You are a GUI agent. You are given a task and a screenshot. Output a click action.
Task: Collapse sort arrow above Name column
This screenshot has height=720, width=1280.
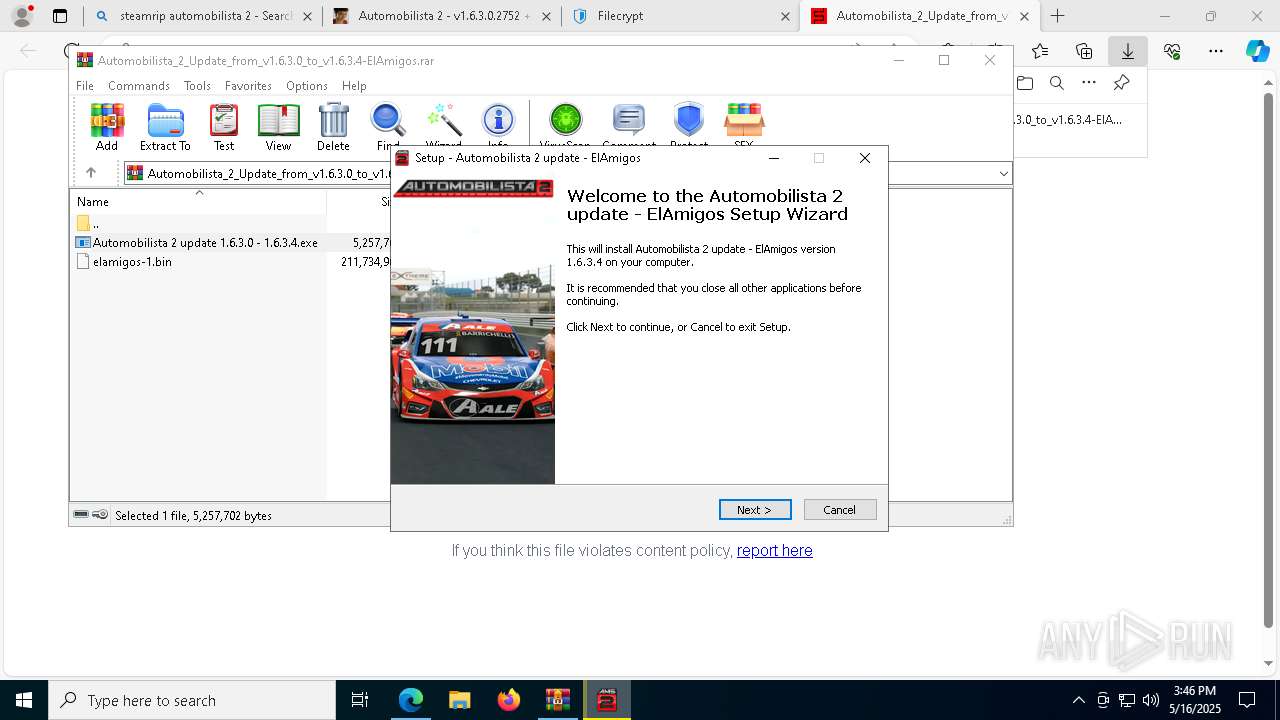pyautogui.click(x=199, y=192)
